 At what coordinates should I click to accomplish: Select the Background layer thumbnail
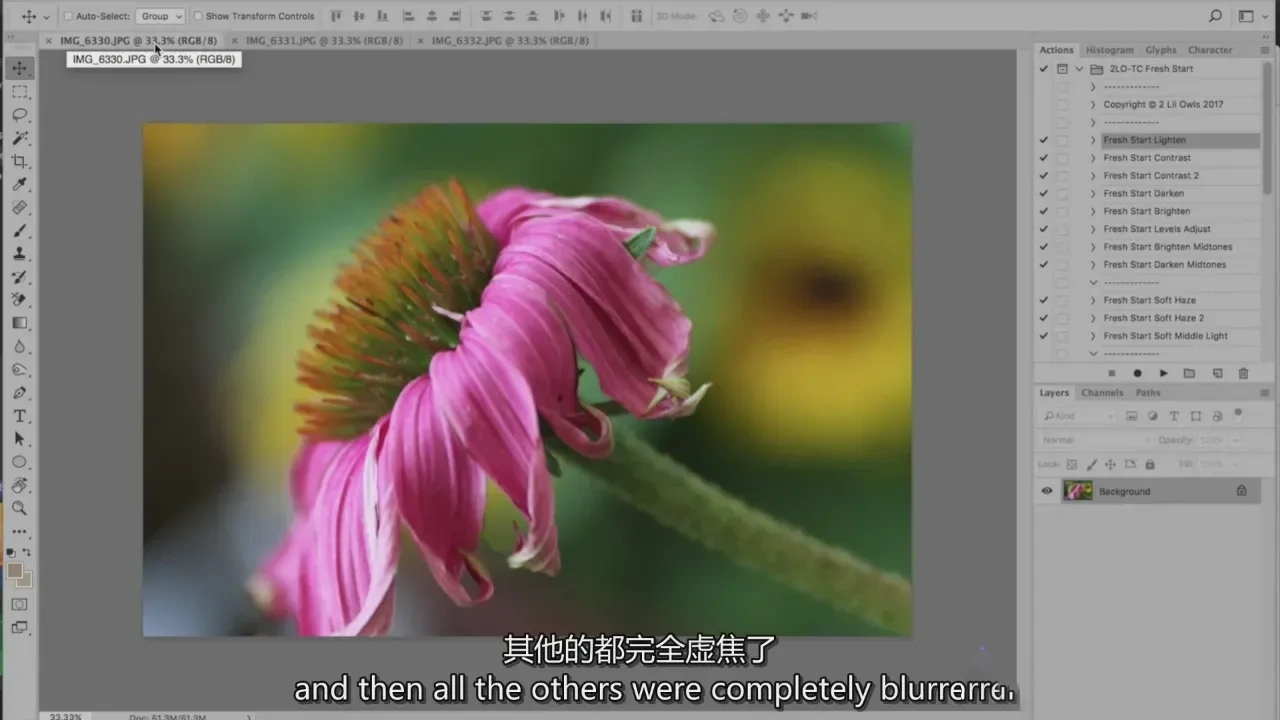[1078, 491]
